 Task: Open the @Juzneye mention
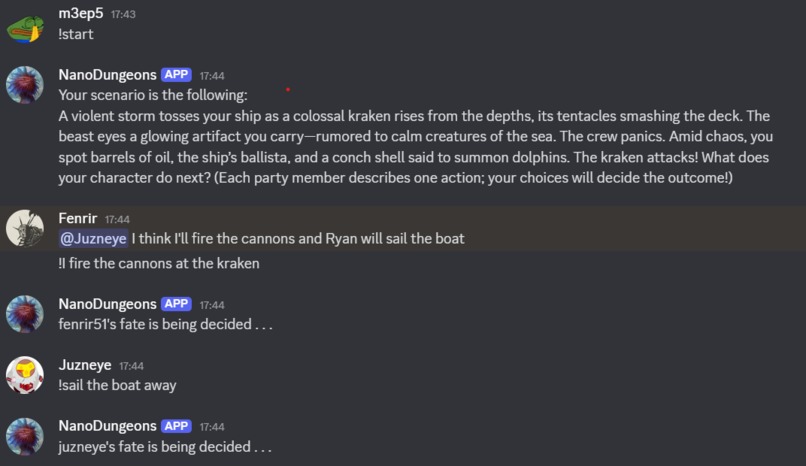94,238
